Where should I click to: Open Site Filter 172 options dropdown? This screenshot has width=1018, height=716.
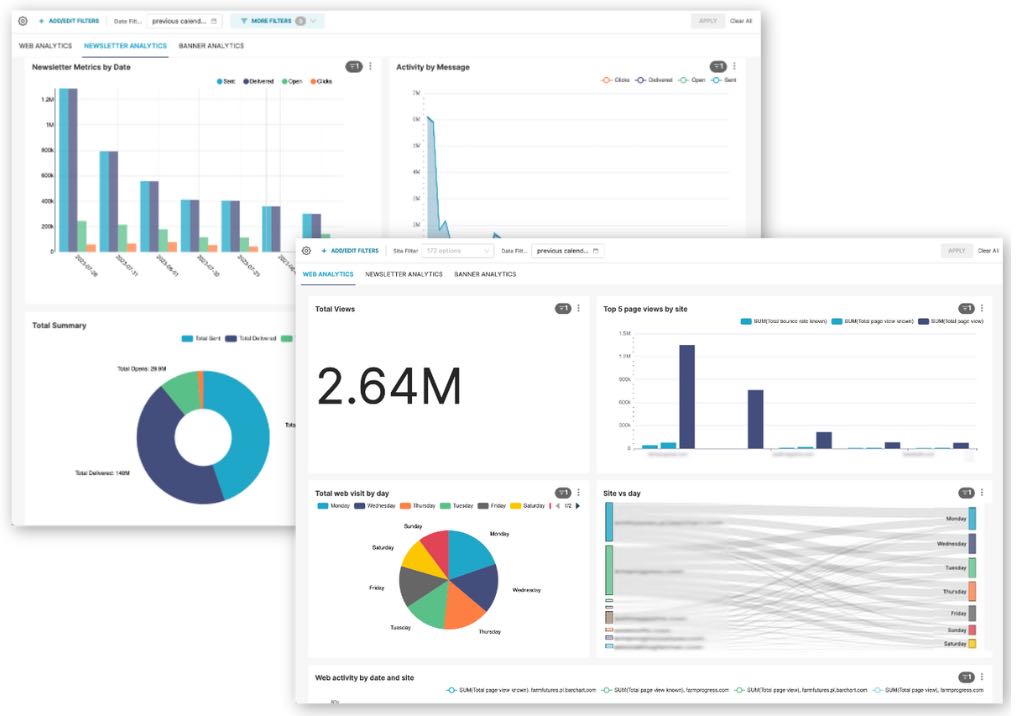click(458, 251)
